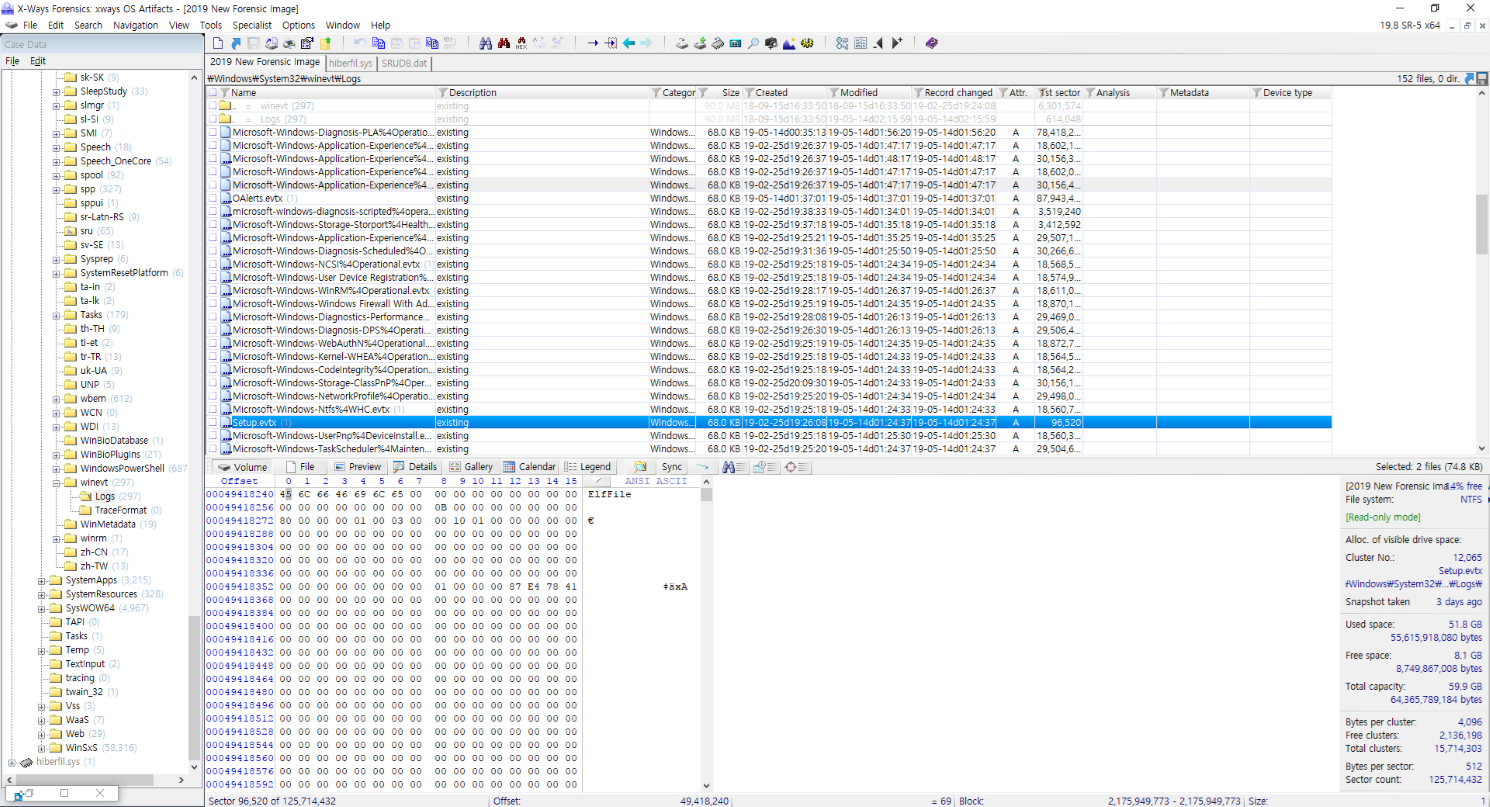The height and width of the screenshot is (807, 1490).
Task: Click the file list vertical scrollbar thumb
Action: (x=1481, y=226)
